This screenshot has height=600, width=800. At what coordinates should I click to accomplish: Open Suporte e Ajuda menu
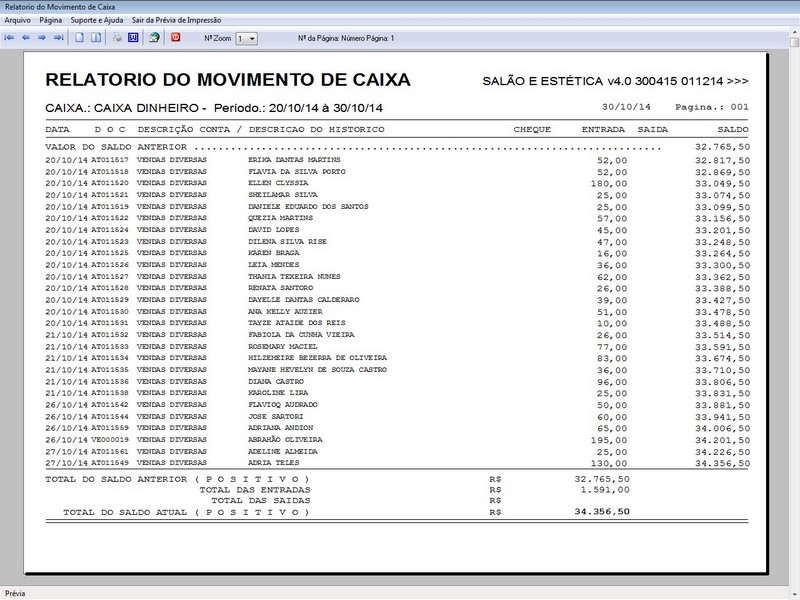[97, 19]
